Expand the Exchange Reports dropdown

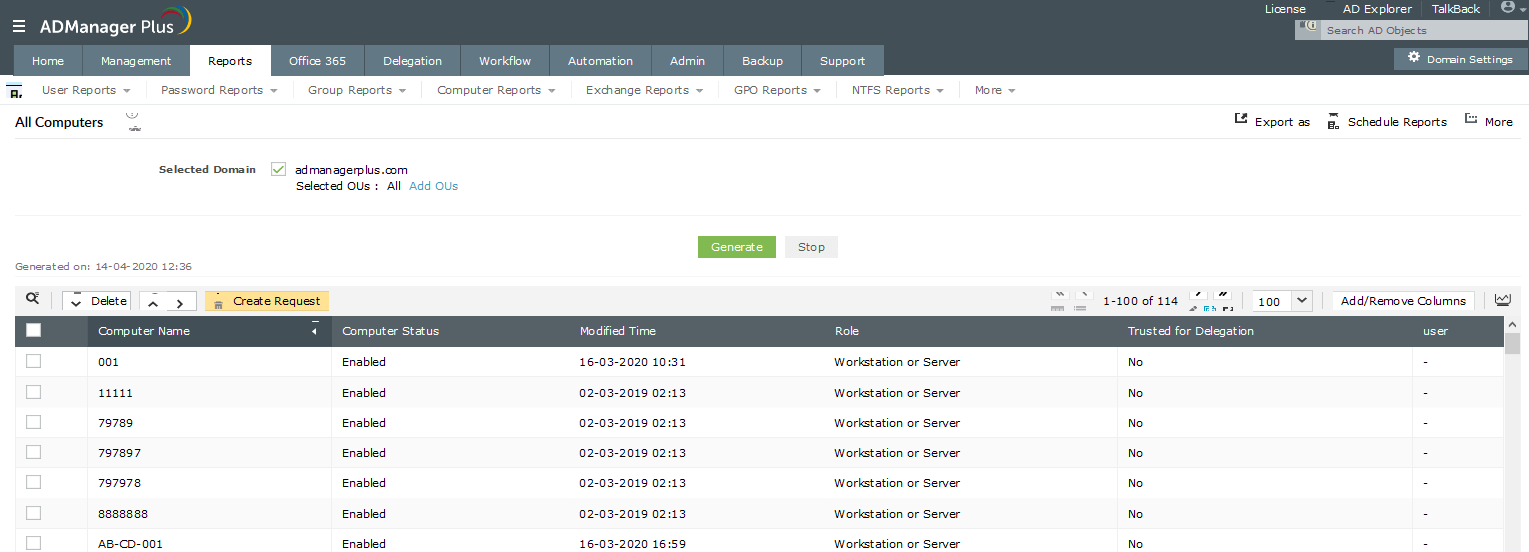644,90
